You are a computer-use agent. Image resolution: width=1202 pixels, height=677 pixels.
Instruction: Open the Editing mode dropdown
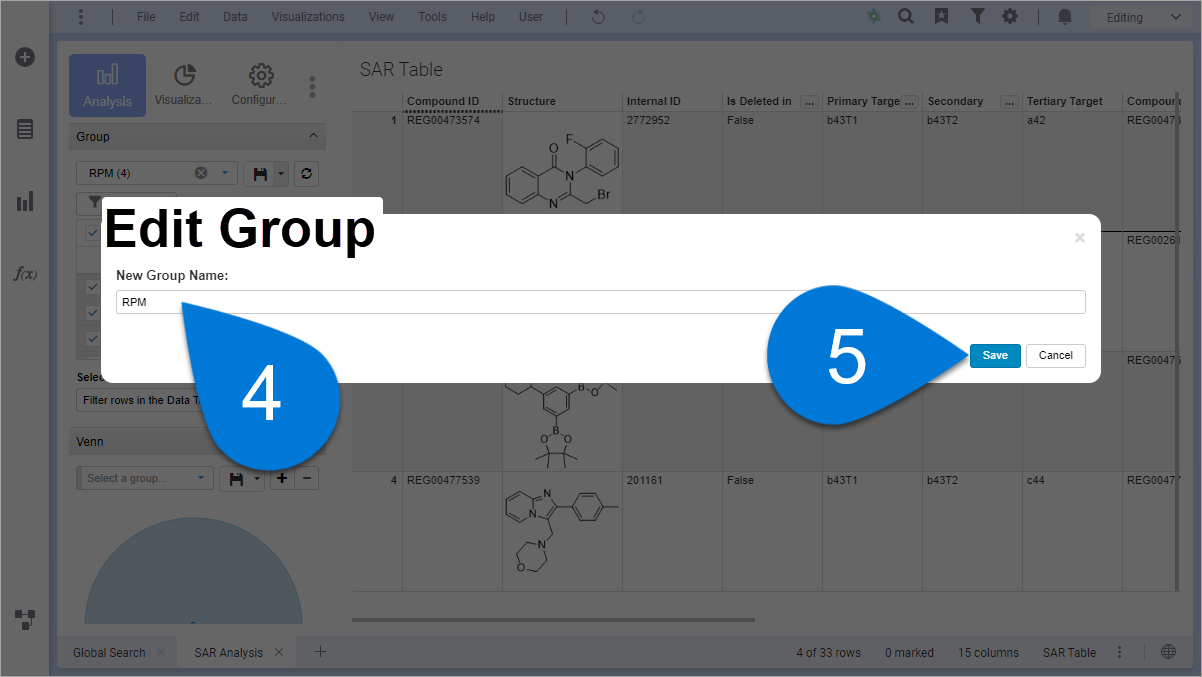tap(1143, 17)
